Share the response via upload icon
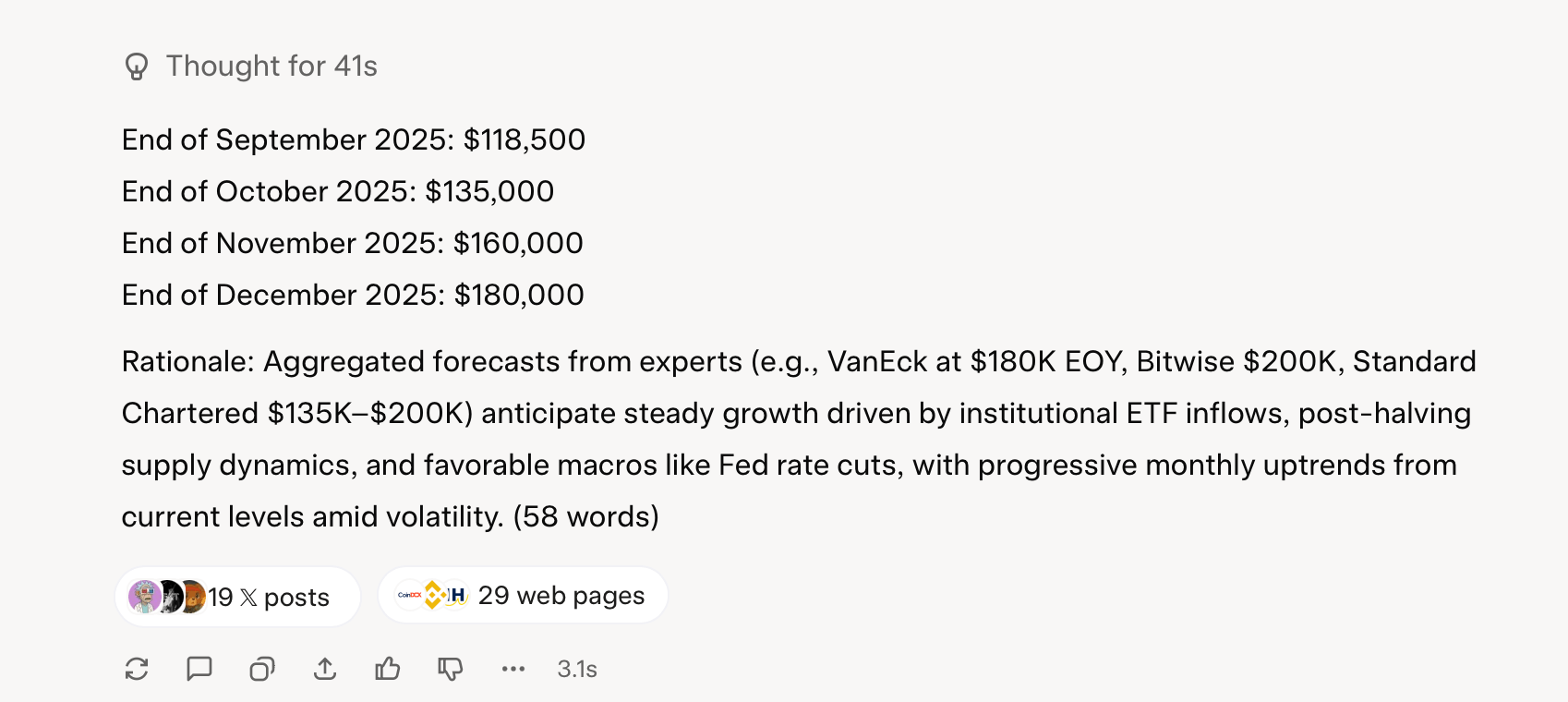This screenshot has width=1568, height=702. (325, 669)
